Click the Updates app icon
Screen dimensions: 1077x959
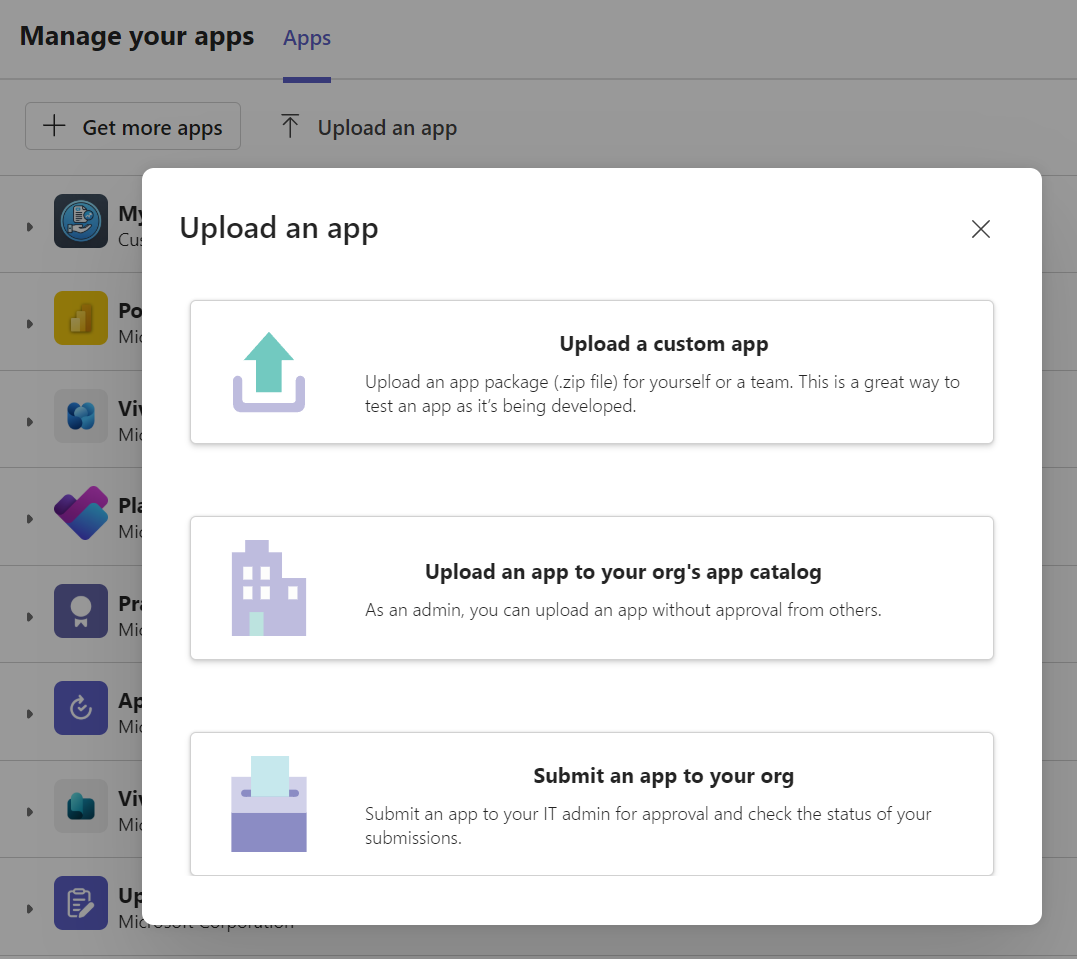point(81,903)
